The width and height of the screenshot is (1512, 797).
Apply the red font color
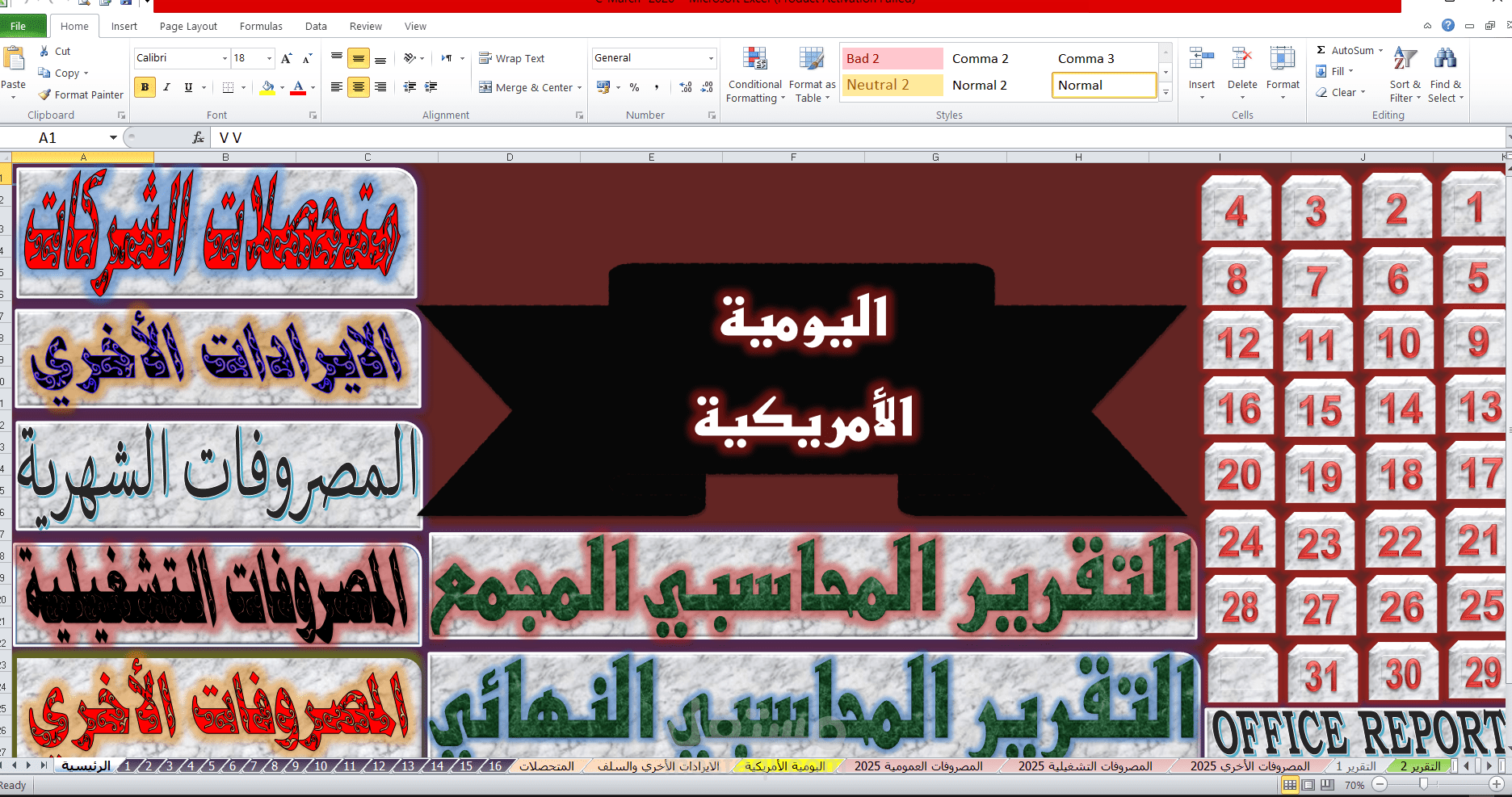point(298,87)
